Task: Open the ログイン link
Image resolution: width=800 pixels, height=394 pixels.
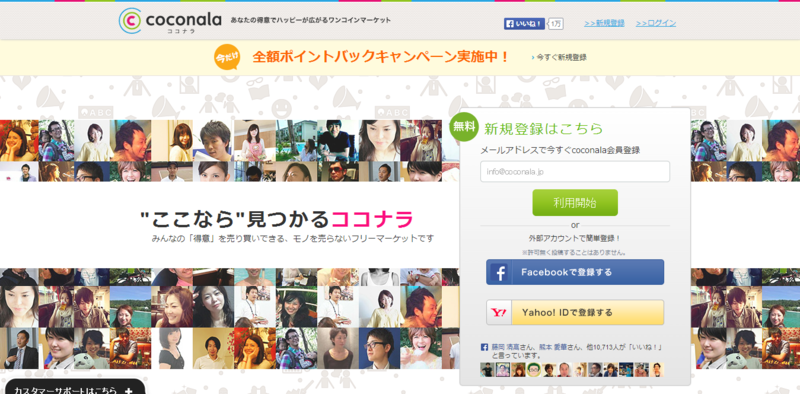Action: [x=656, y=23]
